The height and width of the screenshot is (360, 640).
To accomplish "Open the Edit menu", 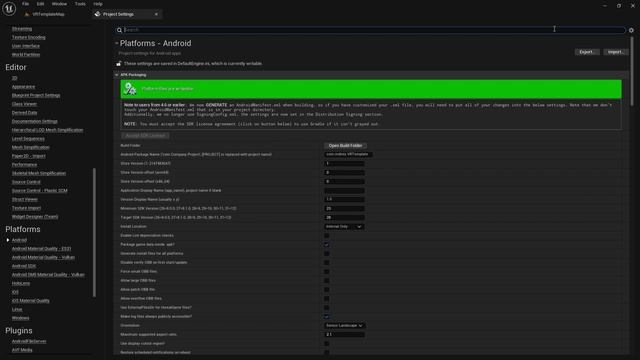I will point(40,4).
